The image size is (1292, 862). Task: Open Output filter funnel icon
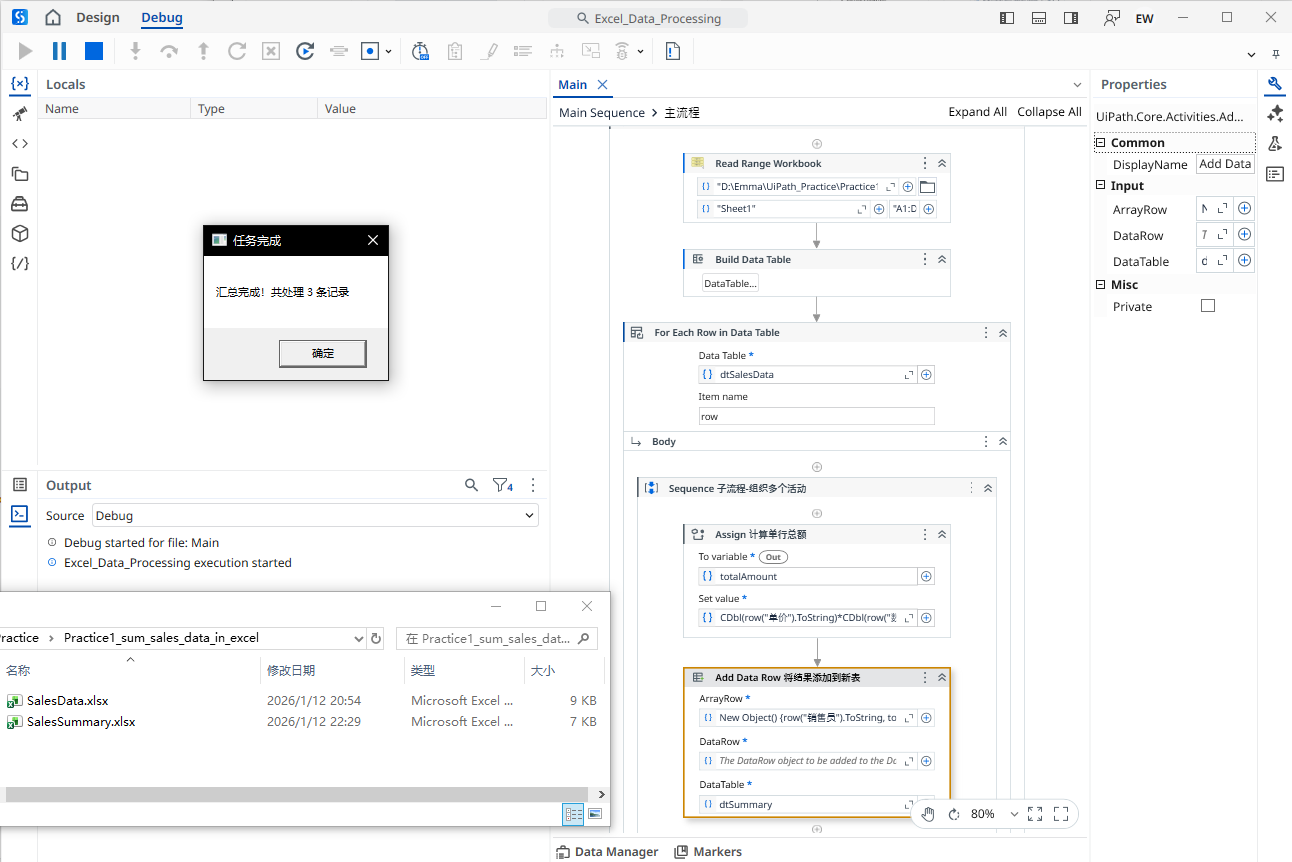(x=503, y=485)
